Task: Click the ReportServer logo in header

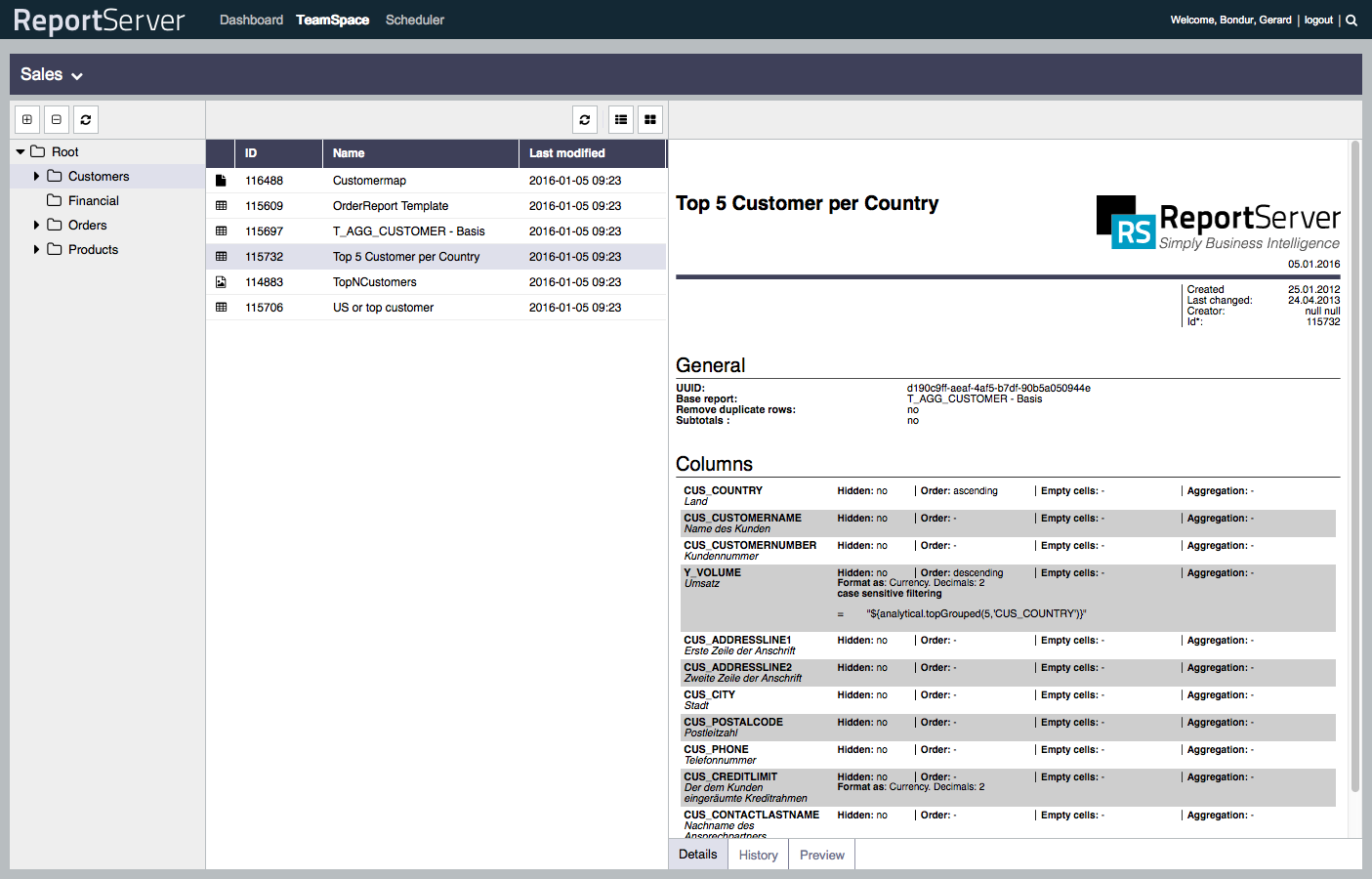Action: coord(99,21)
